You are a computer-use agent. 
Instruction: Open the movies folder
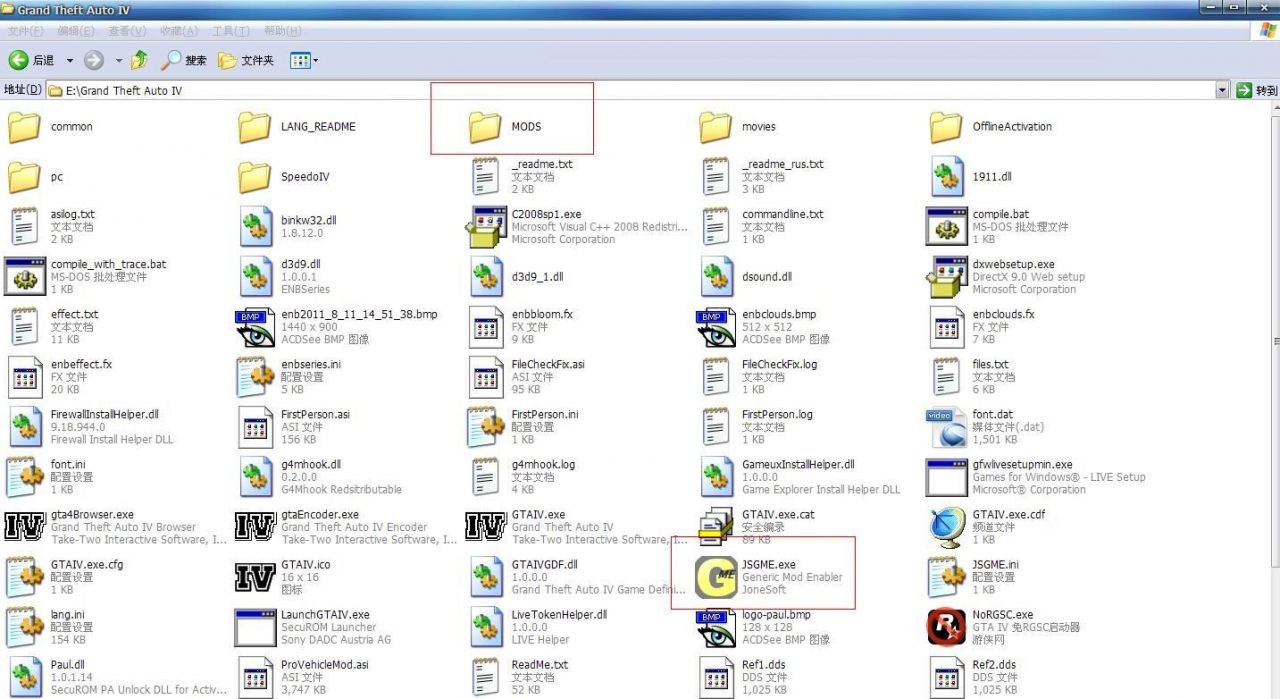(716, 127)
